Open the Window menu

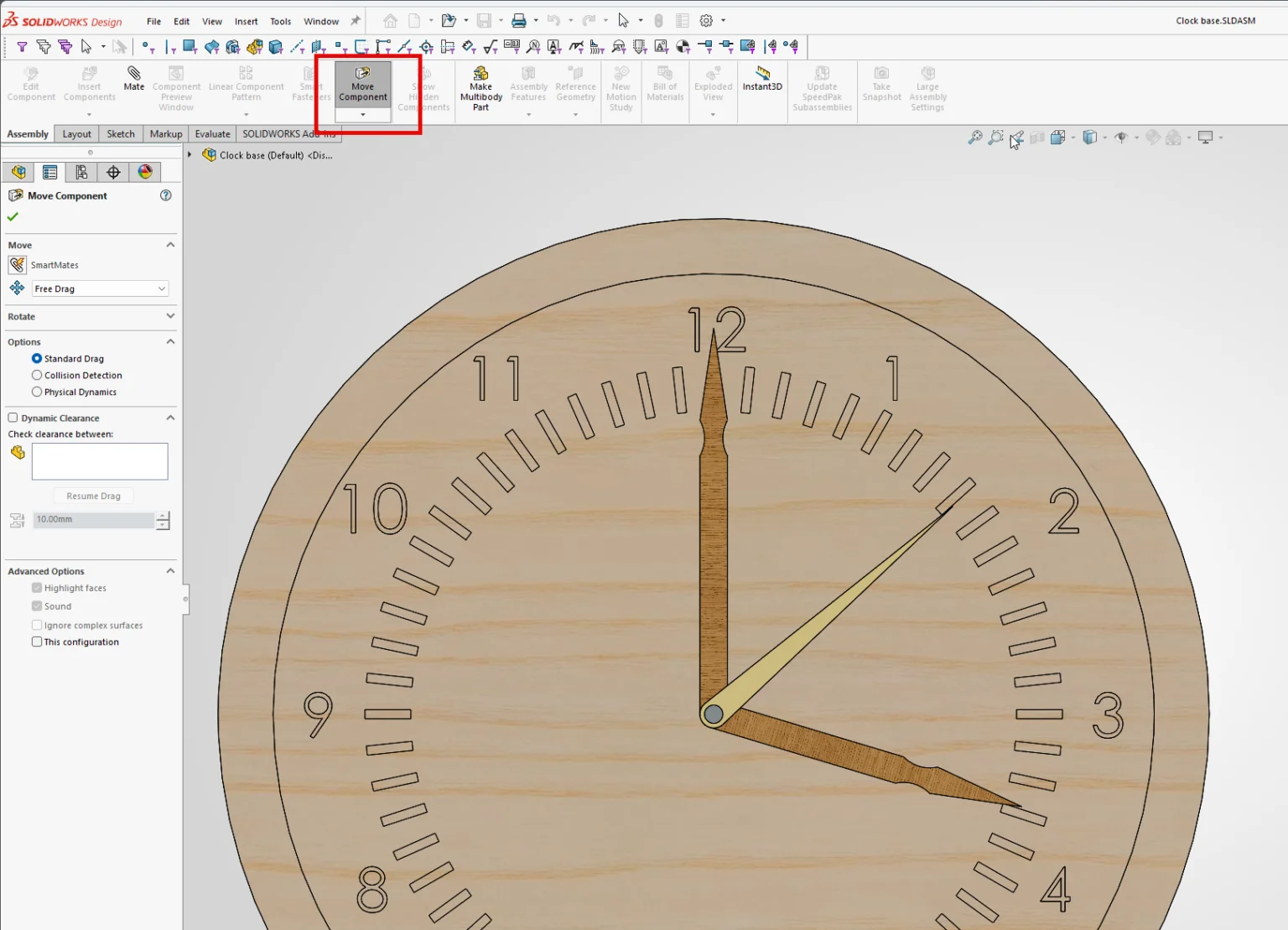(321, 22)
